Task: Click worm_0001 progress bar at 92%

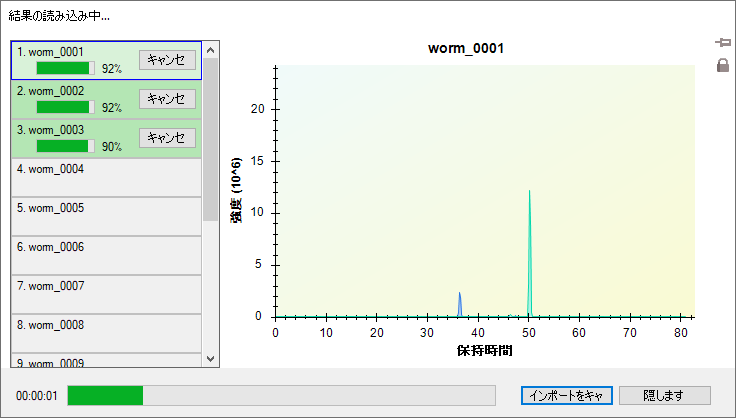Action: [x=66, y=68]
